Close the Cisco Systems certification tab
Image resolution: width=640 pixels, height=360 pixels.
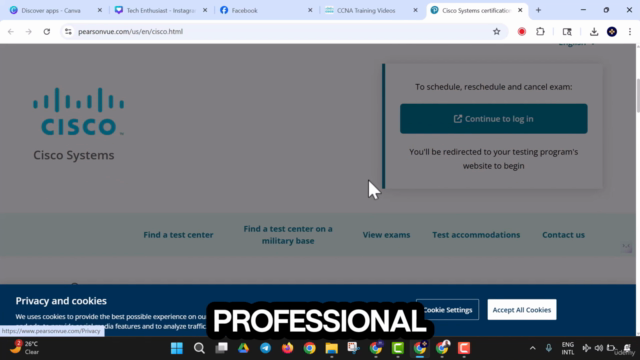click(520, 10)
